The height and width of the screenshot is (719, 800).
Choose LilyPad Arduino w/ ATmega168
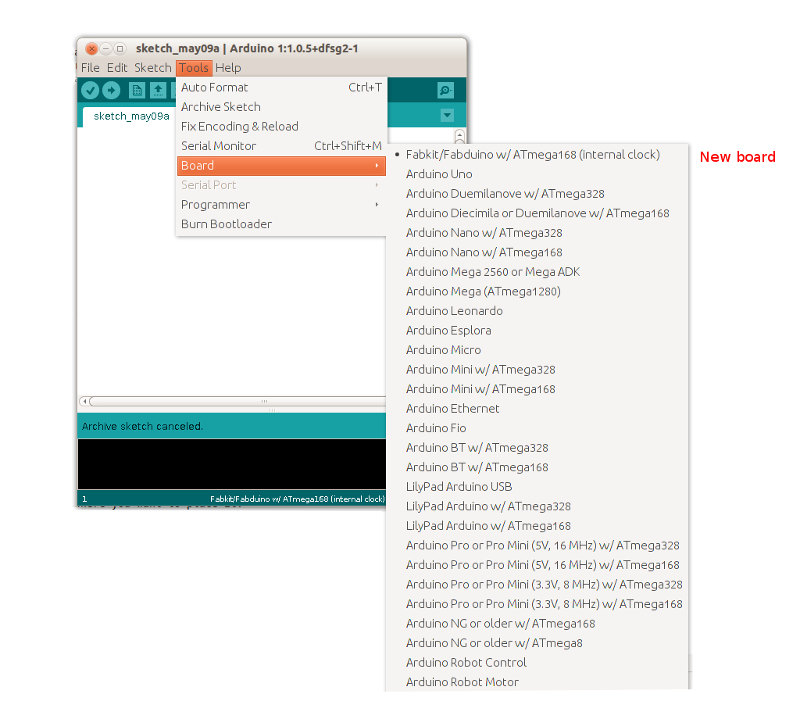[537, 526]
